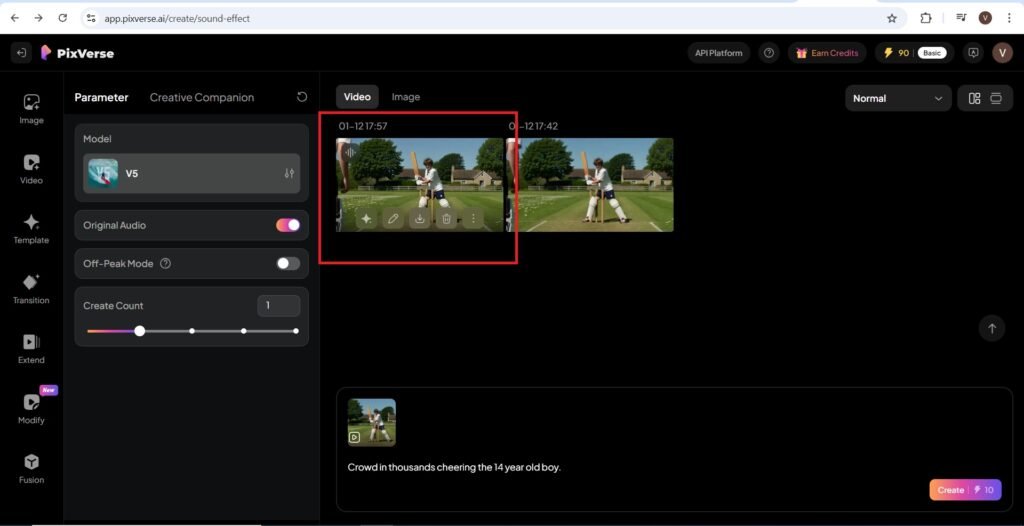Click the Earn Credits button
The width and height of the screenshot is (1024, 526).
click(826, 53)
